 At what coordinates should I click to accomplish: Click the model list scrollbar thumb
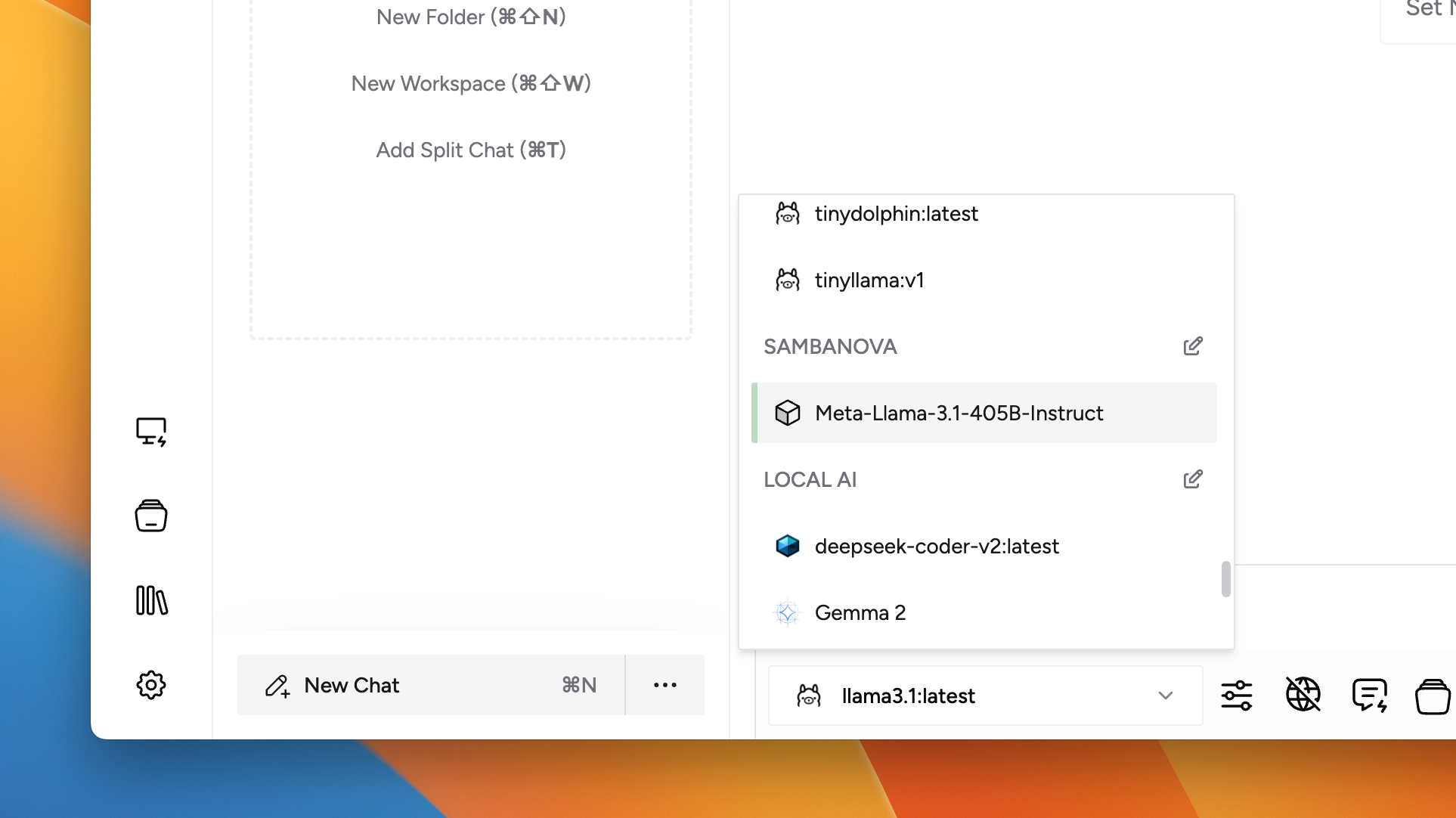[x=1225, y=579]
